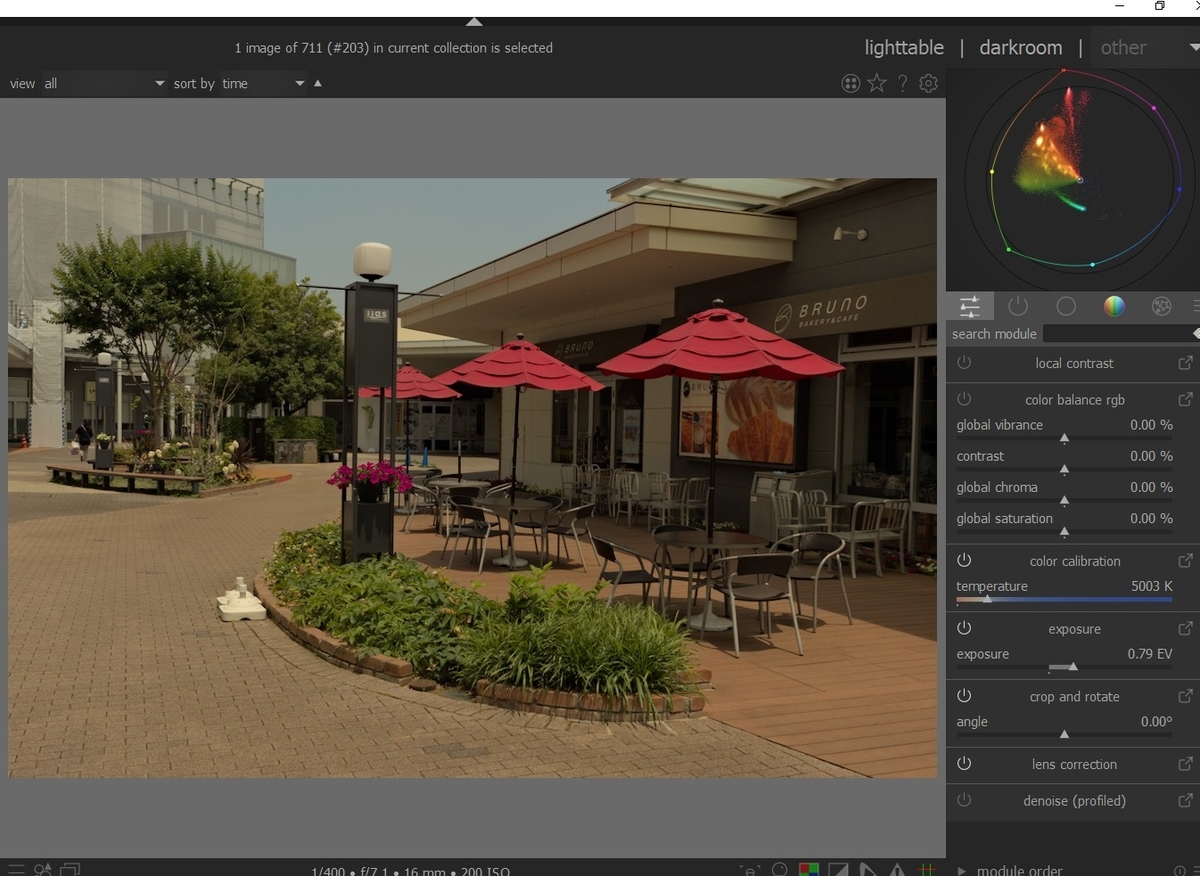Open the help question mark icon
1200x876 pixels.
tap(903, 83)
